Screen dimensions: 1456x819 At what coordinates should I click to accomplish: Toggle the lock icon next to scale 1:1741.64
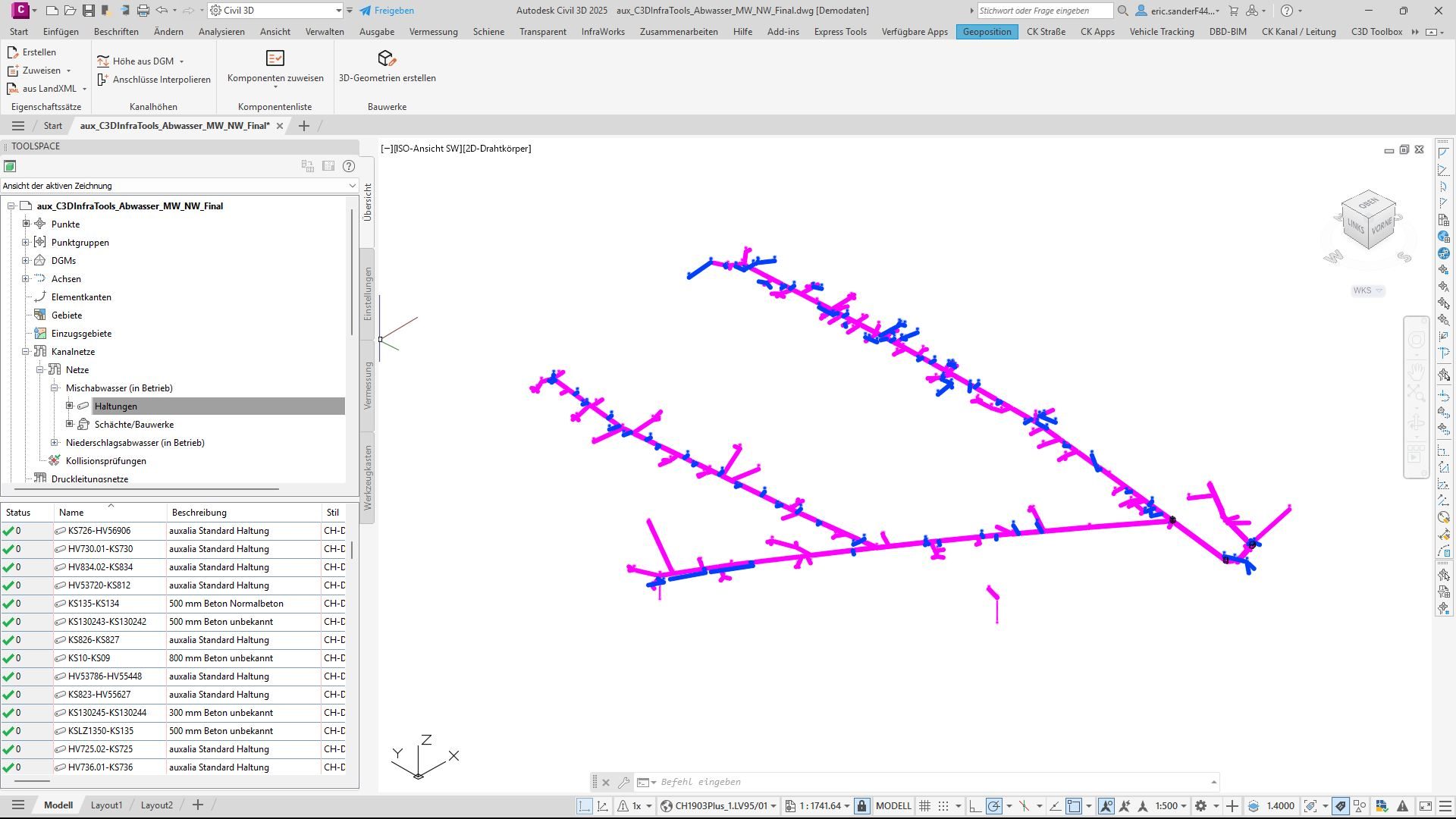[x=861, y=806]
